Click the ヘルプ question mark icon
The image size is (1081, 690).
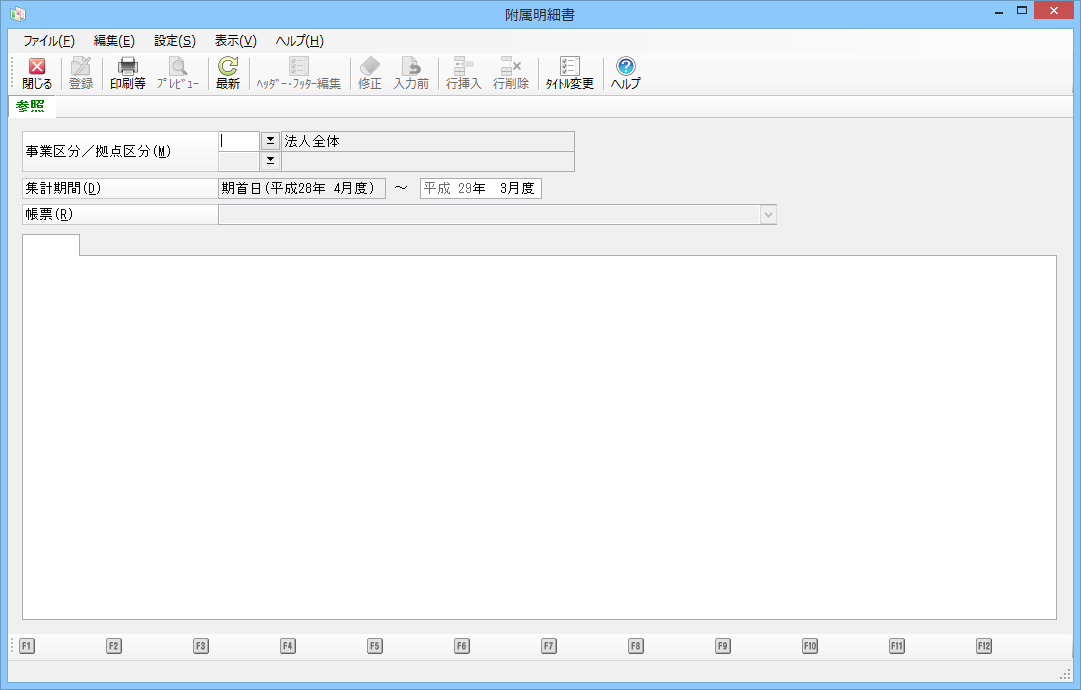pos(626,67)
